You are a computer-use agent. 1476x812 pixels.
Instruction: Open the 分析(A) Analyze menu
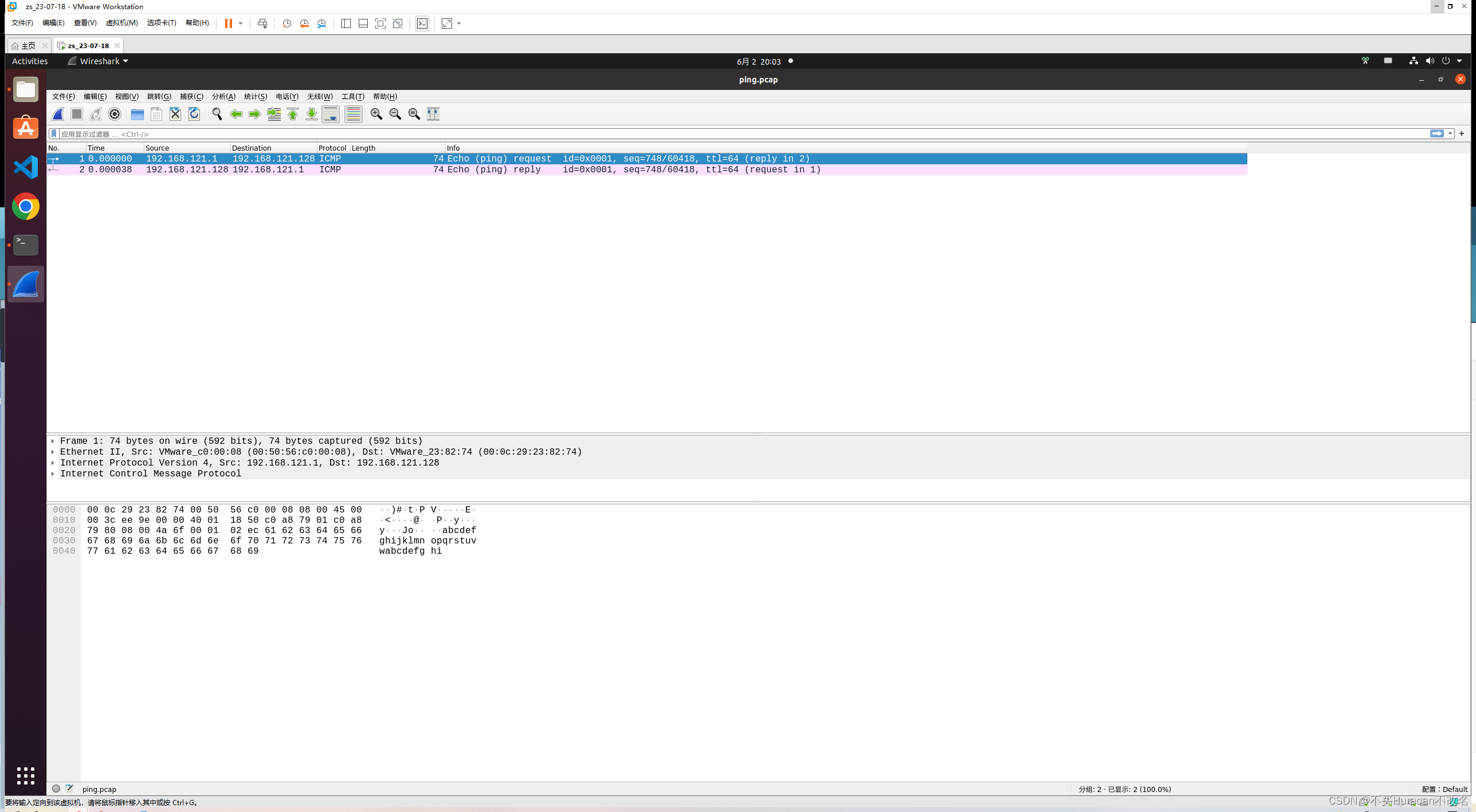[x=223, y=96]
